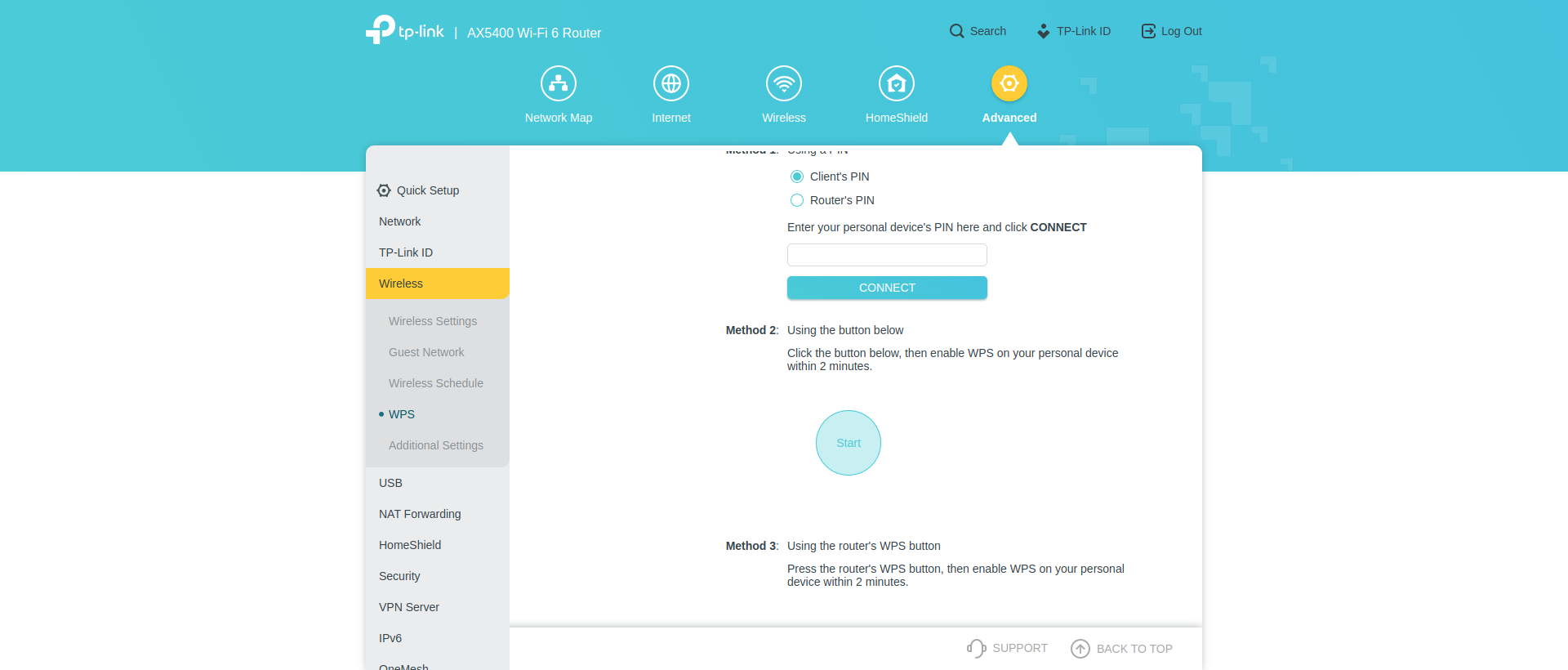Screen dimensions: 1568x670
Task: Click the Search magnifier icon
Action: (956, 31)
